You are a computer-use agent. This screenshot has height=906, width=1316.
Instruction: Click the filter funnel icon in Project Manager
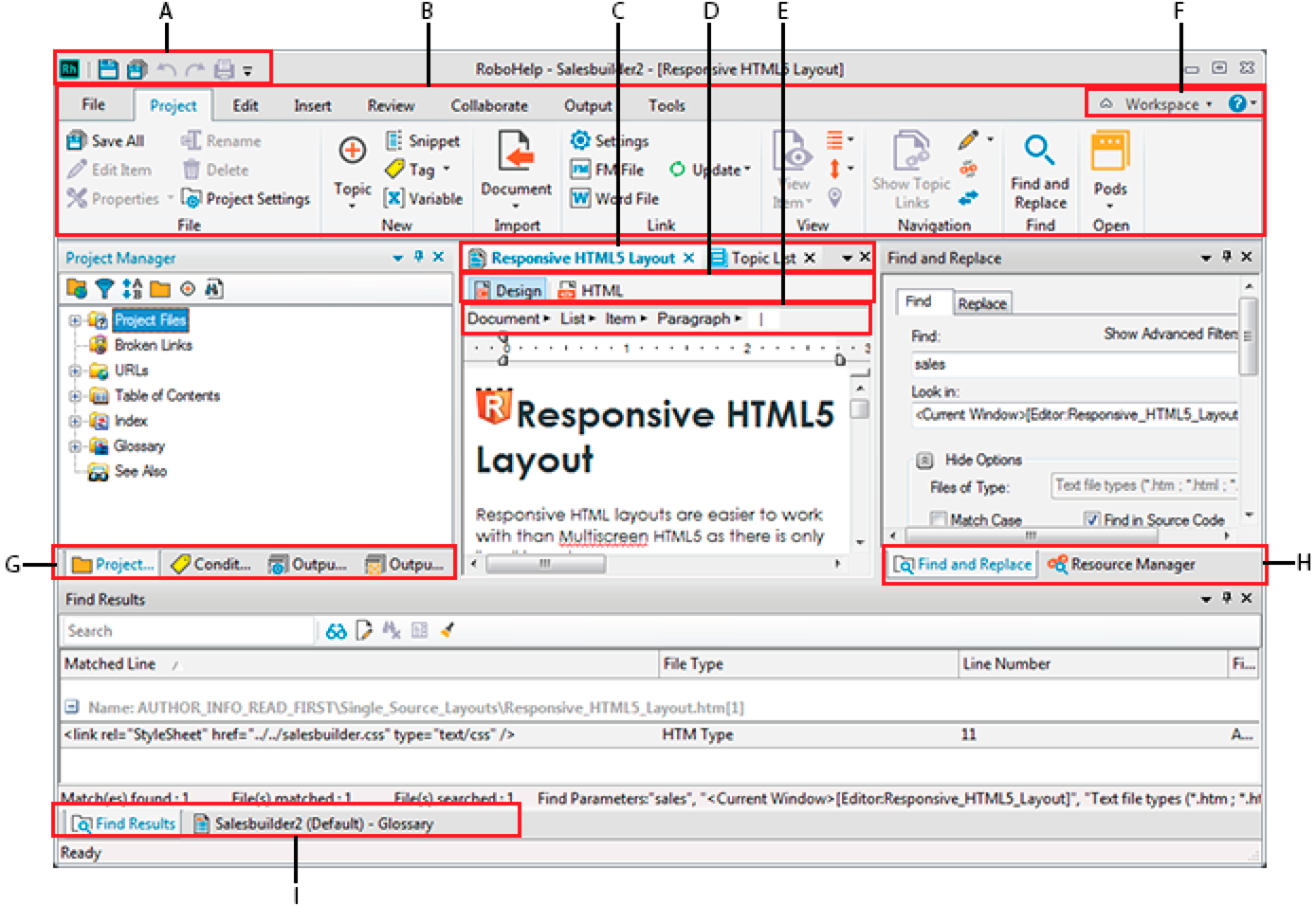(x=104, y=289)
